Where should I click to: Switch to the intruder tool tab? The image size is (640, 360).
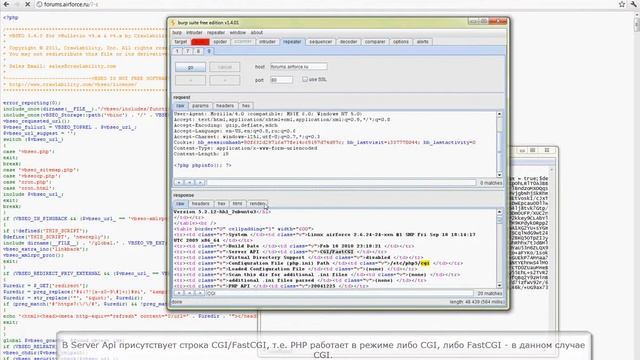[267, 42]
